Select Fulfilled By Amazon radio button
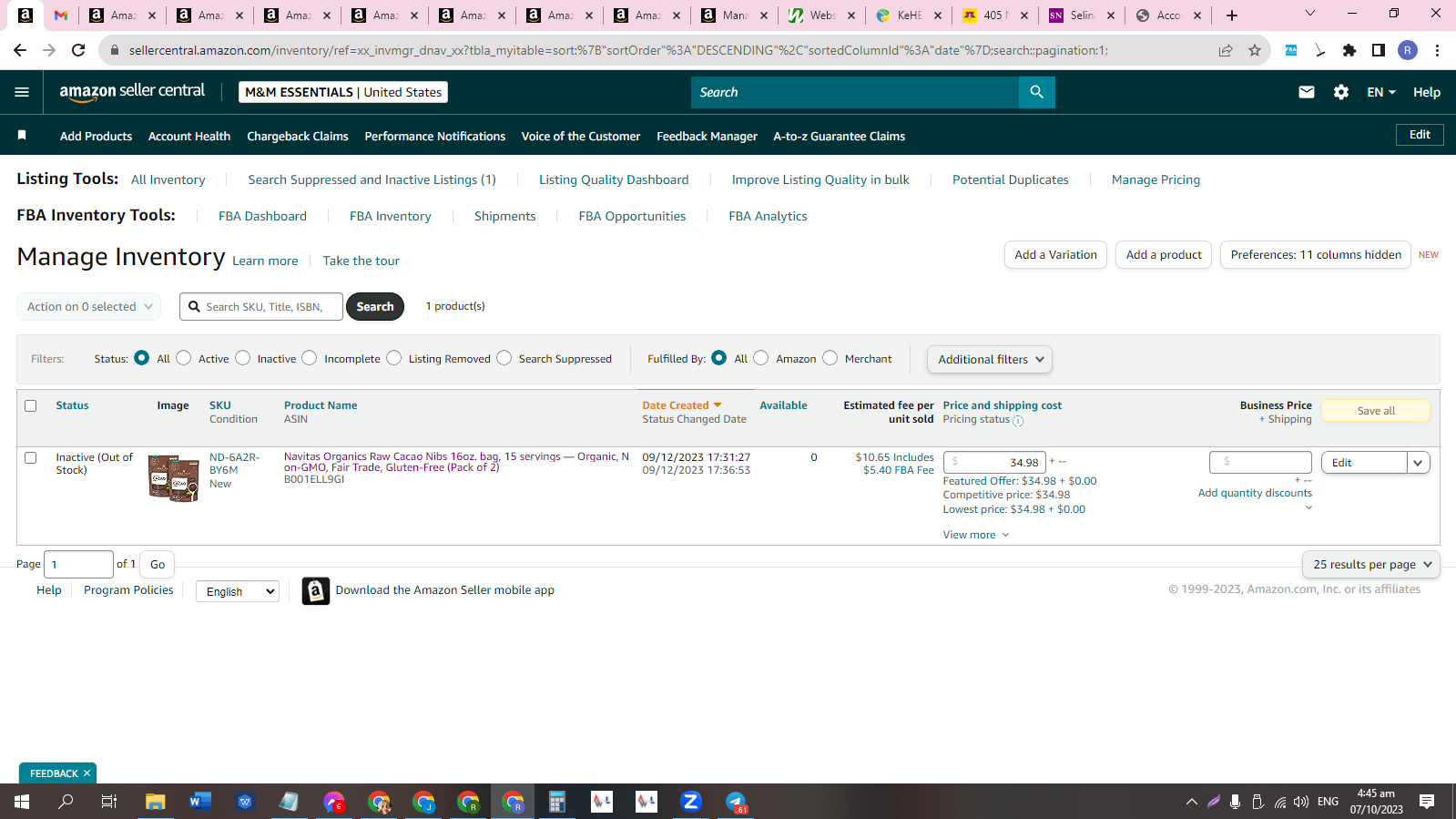1456x819 pixels. [x=761, y=358]
